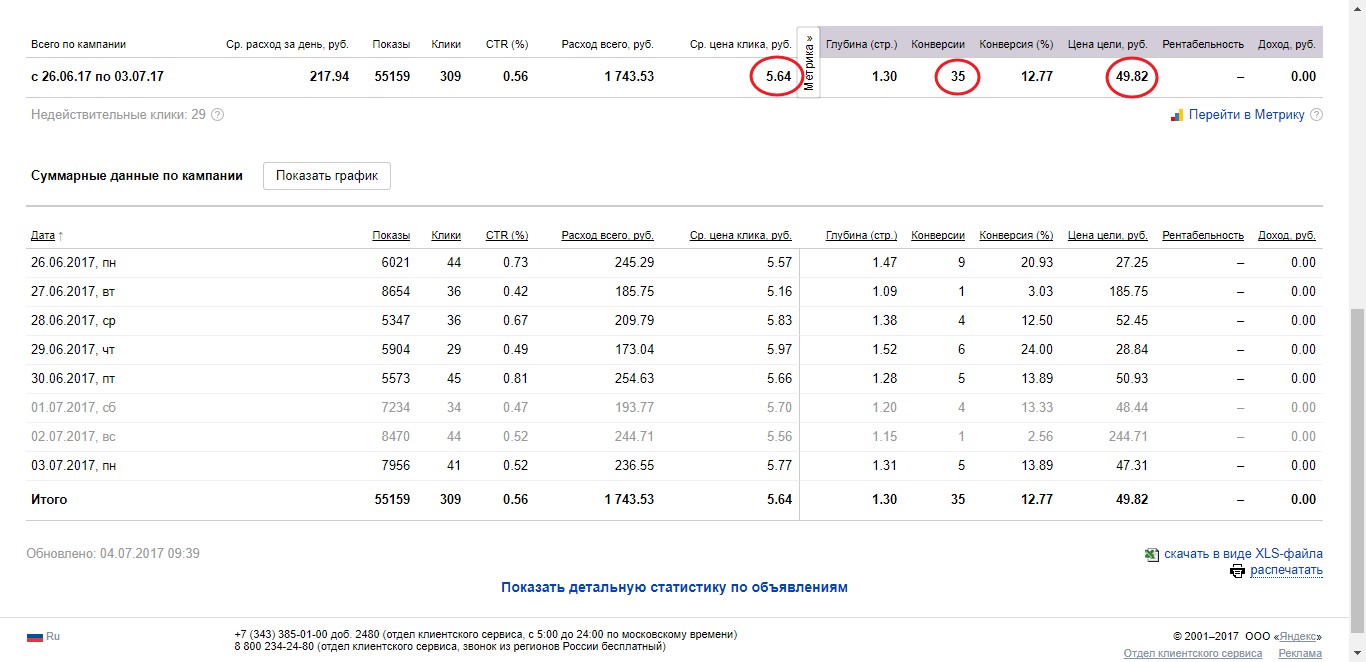Click the 20.93 conversion percent cell

[1036, 262]
